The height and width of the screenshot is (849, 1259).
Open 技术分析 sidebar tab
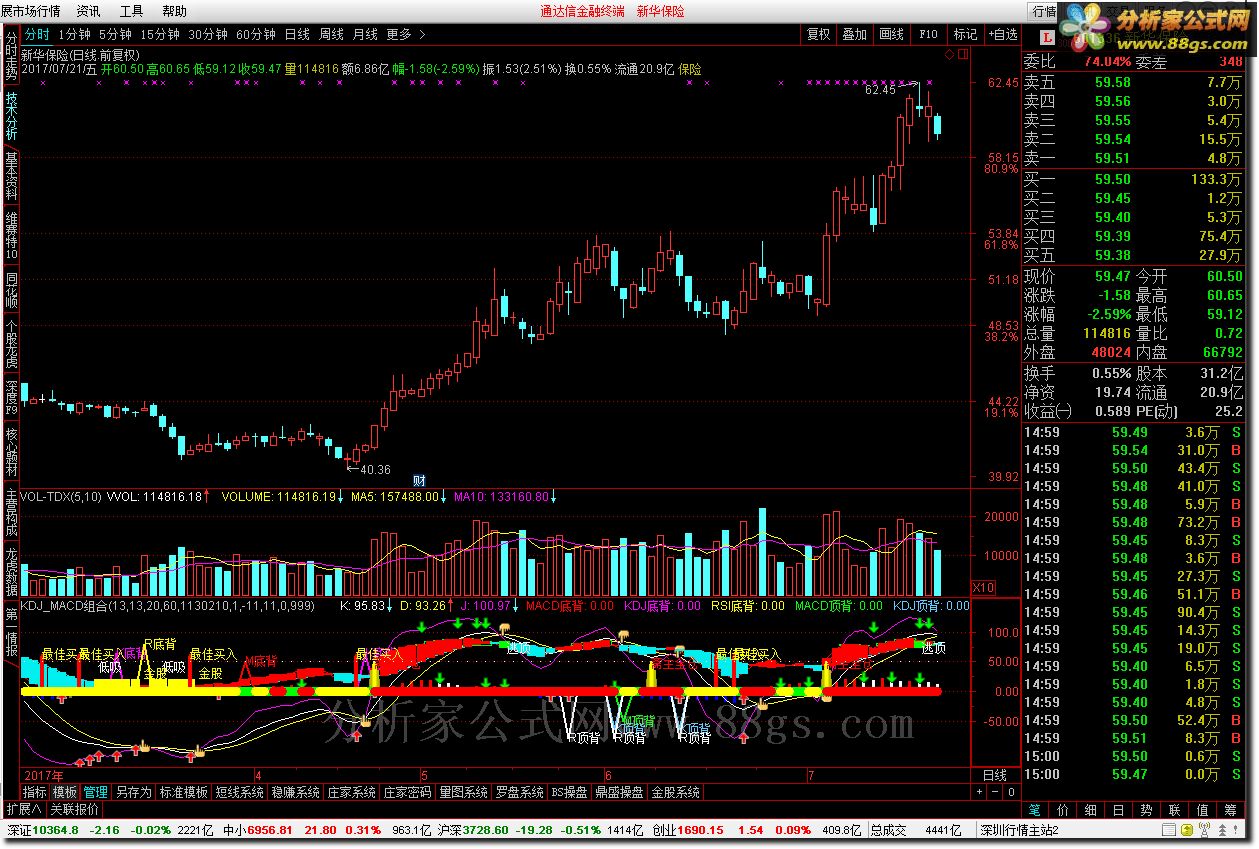11,116
